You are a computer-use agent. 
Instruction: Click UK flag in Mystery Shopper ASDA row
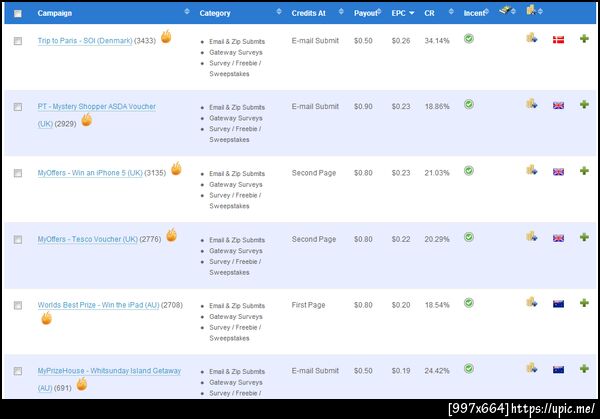tap(558, 106)
